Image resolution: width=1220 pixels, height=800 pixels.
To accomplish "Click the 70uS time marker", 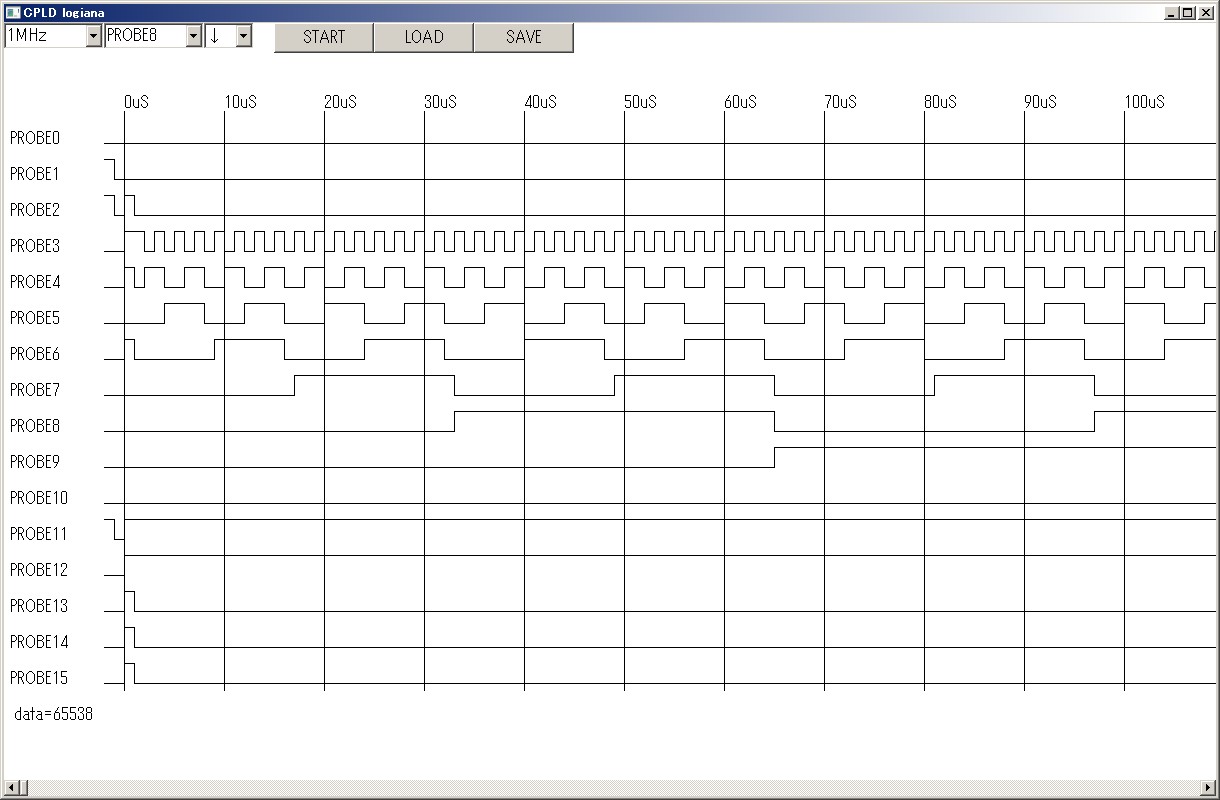I will (841, 102).
